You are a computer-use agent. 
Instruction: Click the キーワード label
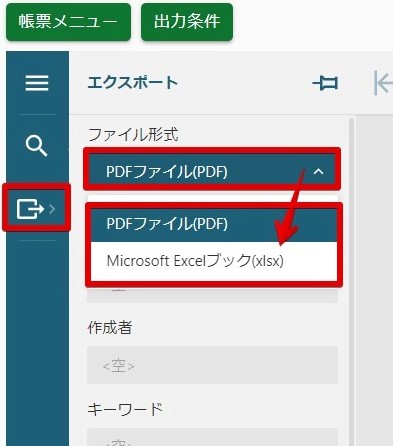(x=125, y=409)
